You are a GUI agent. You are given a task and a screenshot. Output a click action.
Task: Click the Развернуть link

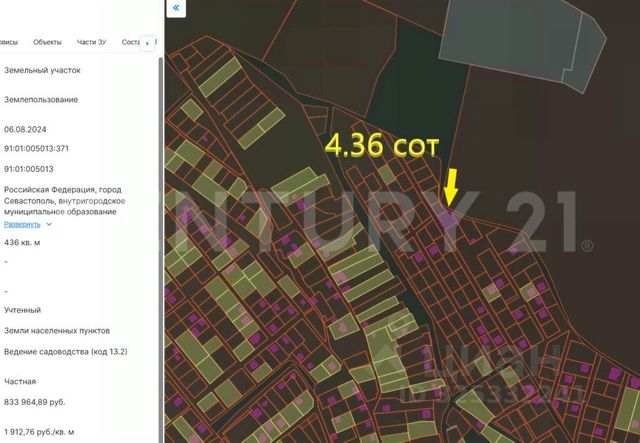22,224
